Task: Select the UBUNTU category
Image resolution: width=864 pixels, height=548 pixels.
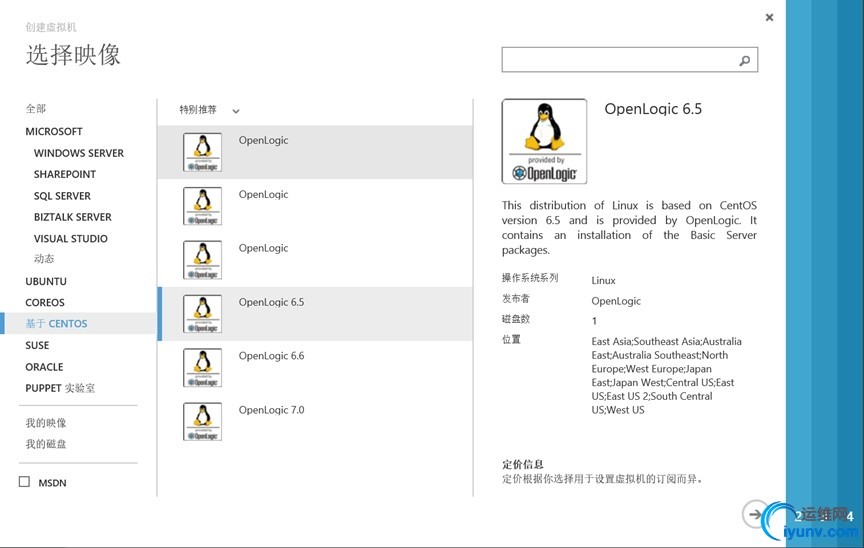Action: [x=46, y=281]
